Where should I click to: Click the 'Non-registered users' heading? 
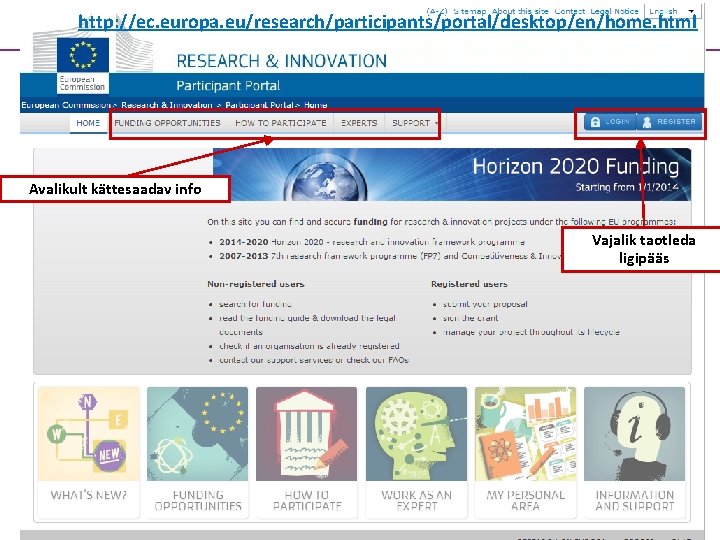(256, 284)
